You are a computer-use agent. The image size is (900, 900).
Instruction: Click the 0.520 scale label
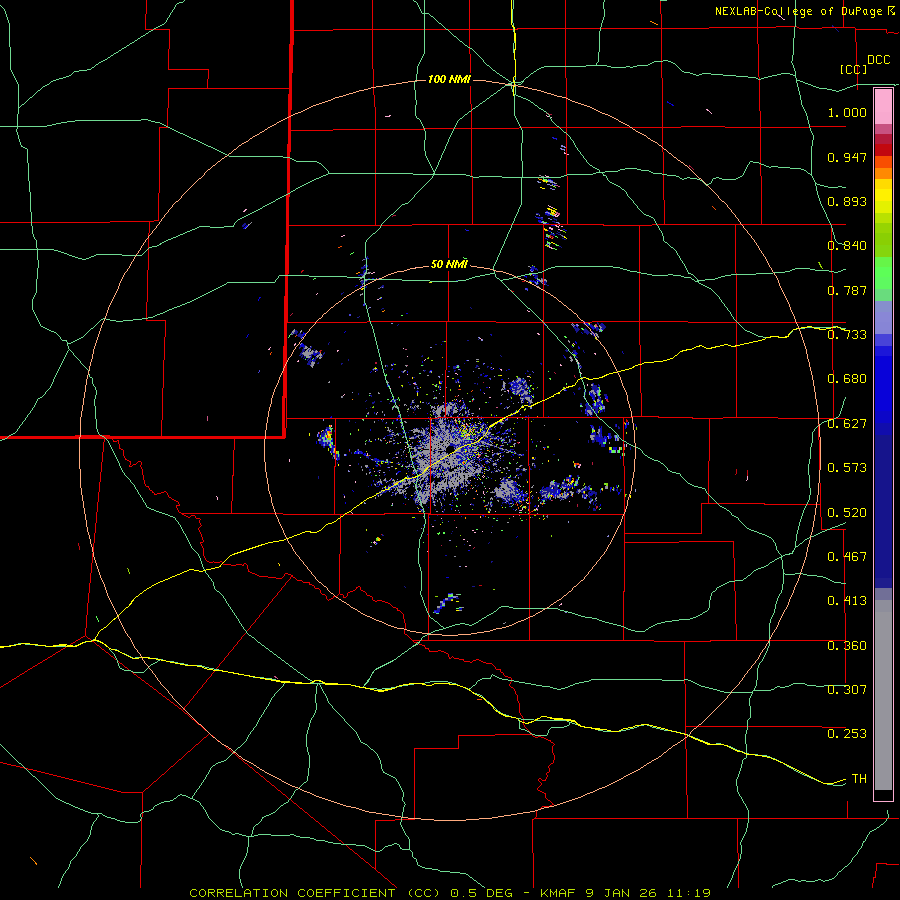tap(847, 513)
